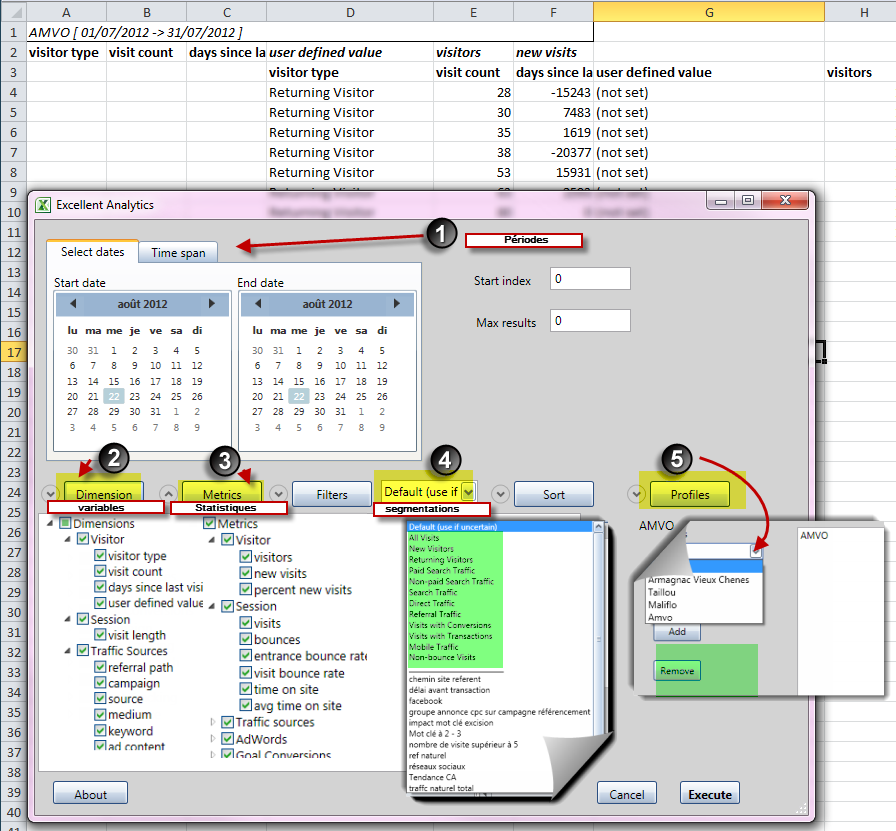The width and height of the screenshot is (896, 831).
Task: Expand the Profiles section arrow button
Action: click(636, 493)
